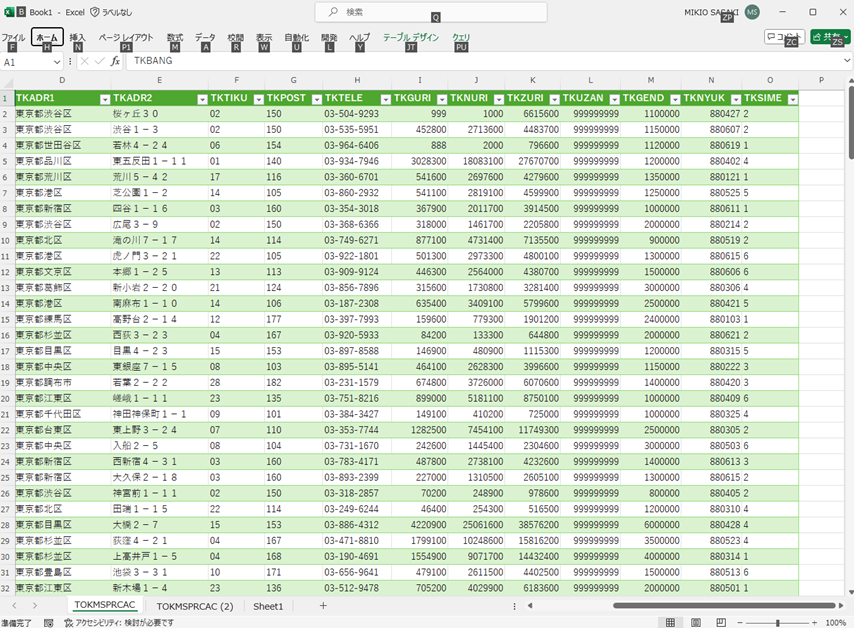Open TKZURI column filter dropdown
The height and width of the screenshot is (628, 854).
pyautogui.click(x=554, y=99)
